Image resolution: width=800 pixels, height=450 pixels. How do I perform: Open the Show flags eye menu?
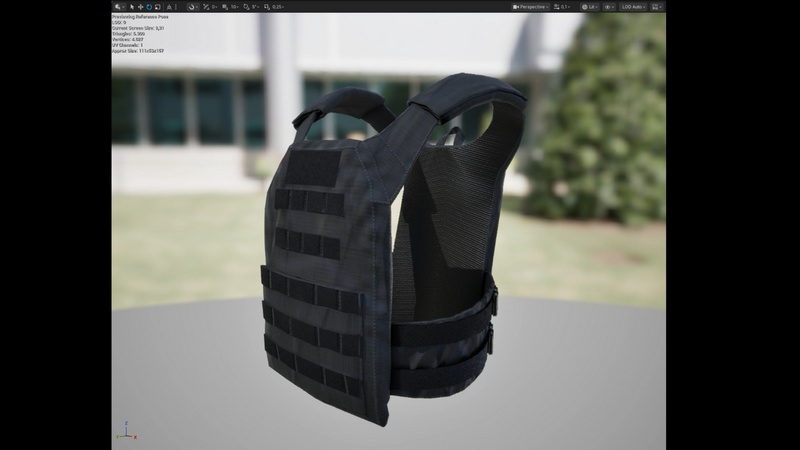click(x=610, y=7)
